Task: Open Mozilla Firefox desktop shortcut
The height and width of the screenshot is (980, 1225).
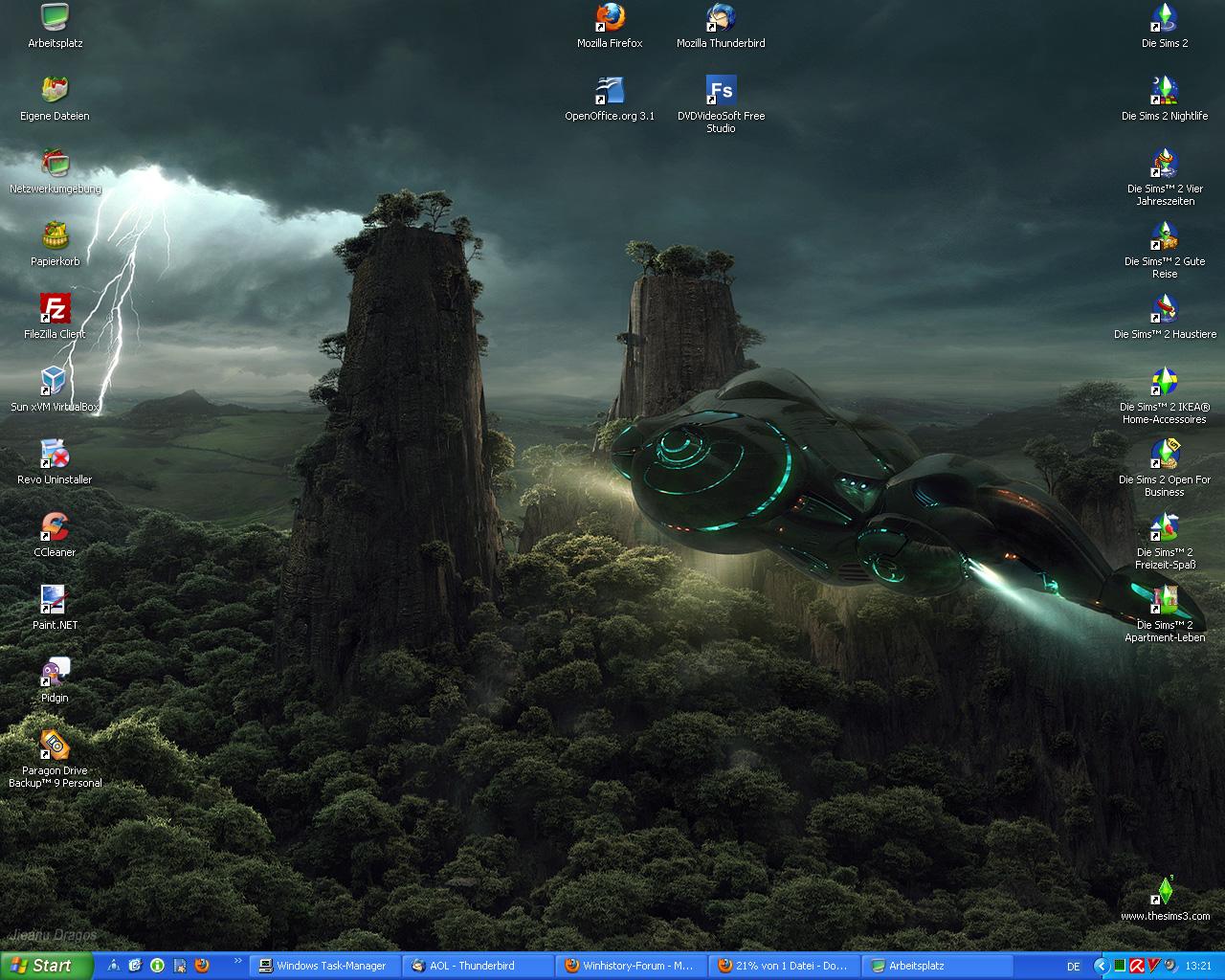Action: pos(610,18)
